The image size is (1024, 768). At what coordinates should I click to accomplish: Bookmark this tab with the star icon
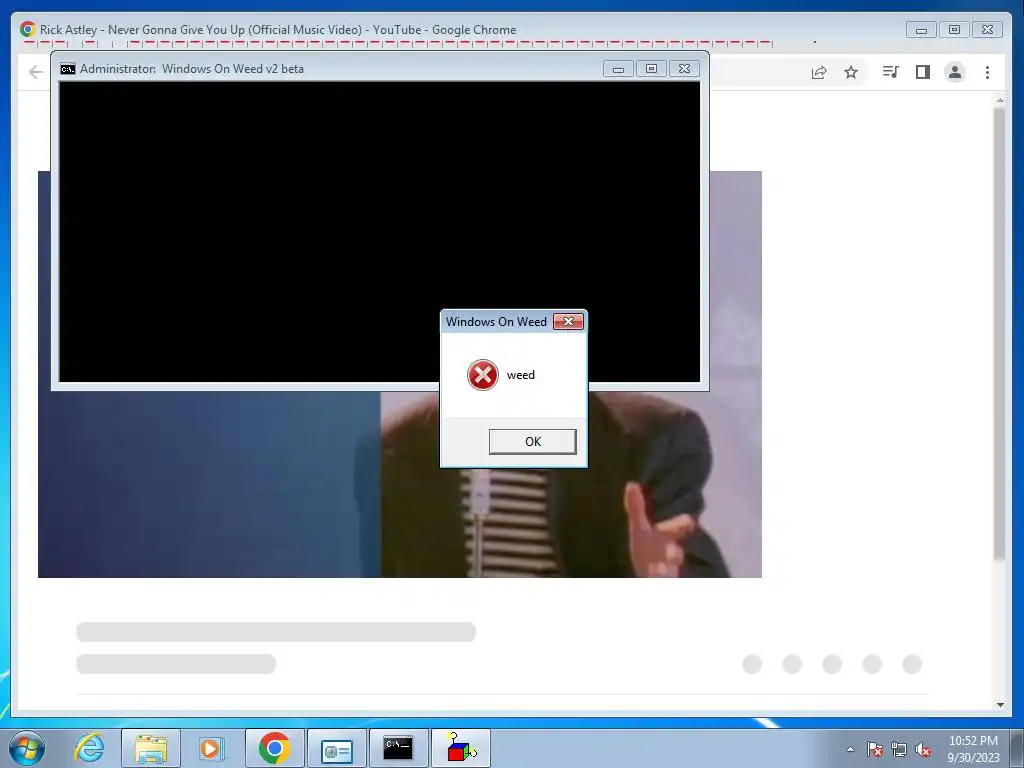(x=850, y=72)
